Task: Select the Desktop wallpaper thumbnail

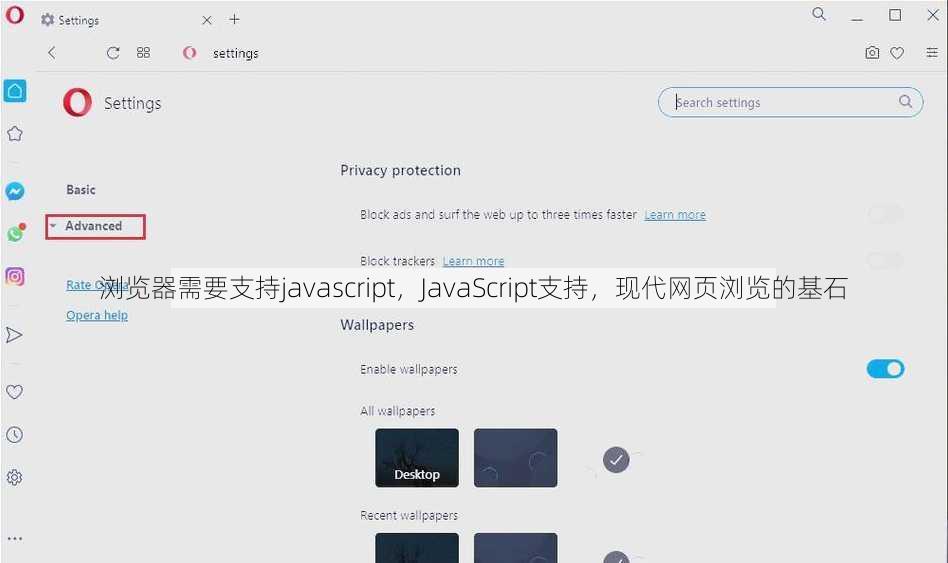Action: (x=417, y=458)
